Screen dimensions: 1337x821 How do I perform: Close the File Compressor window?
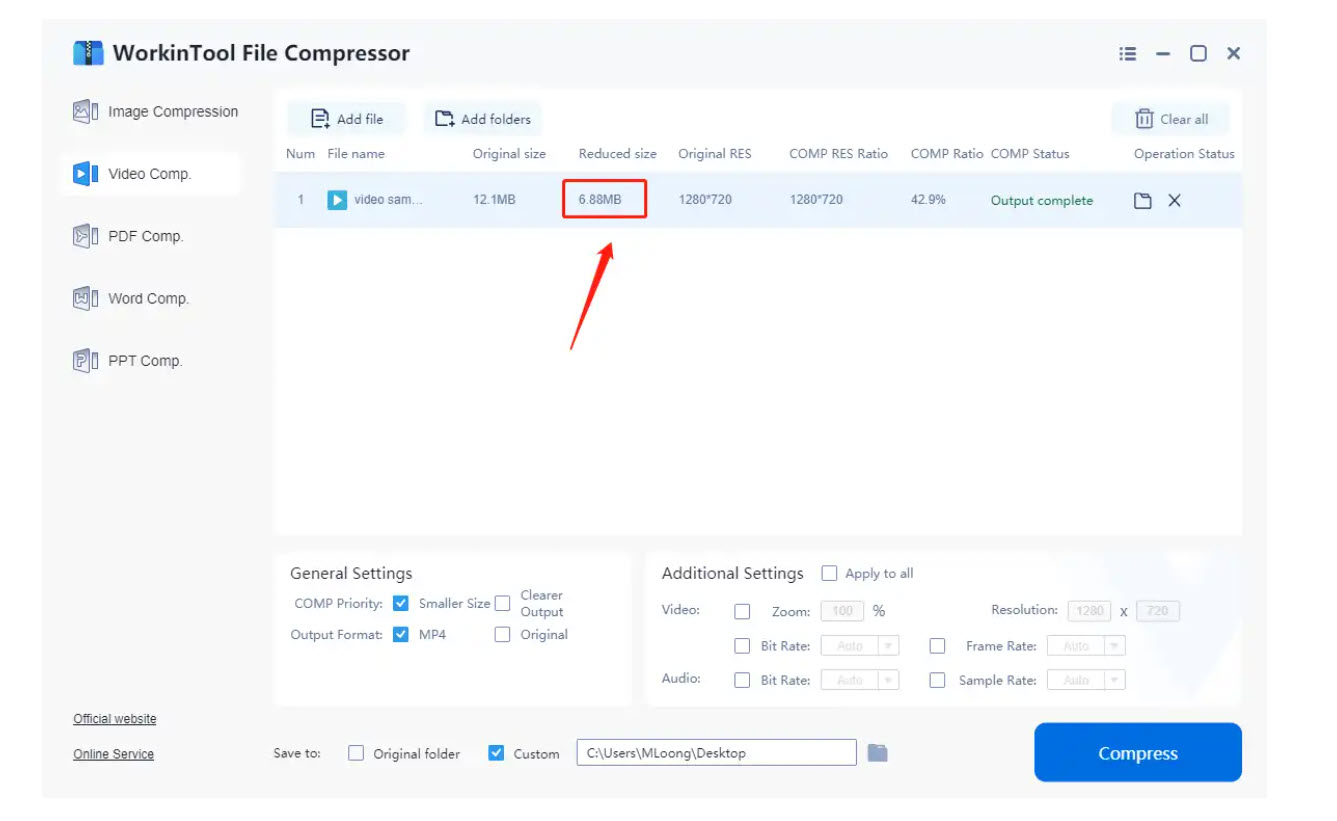point(1234,54)
